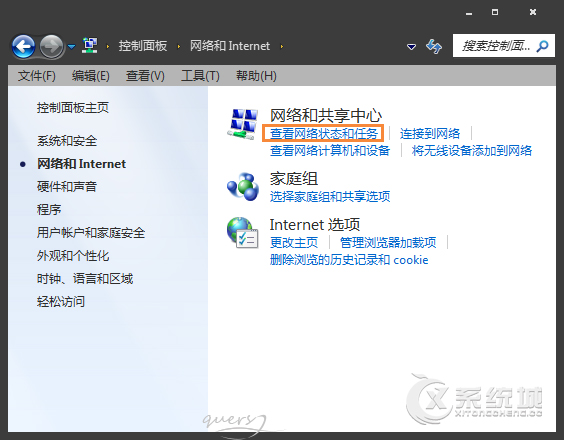Click 选择家庭组和共享选项 link
Screen dimensions: 564x440
tap(330, 196)
